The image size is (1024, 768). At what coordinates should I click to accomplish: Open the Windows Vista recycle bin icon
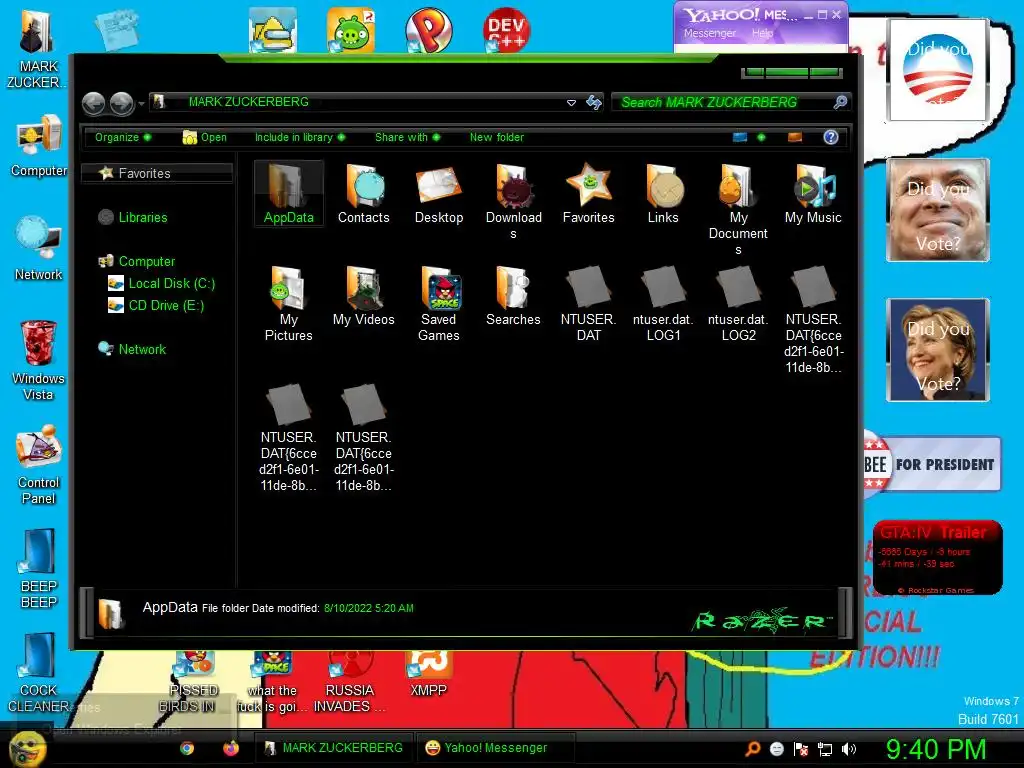(38, 360)
